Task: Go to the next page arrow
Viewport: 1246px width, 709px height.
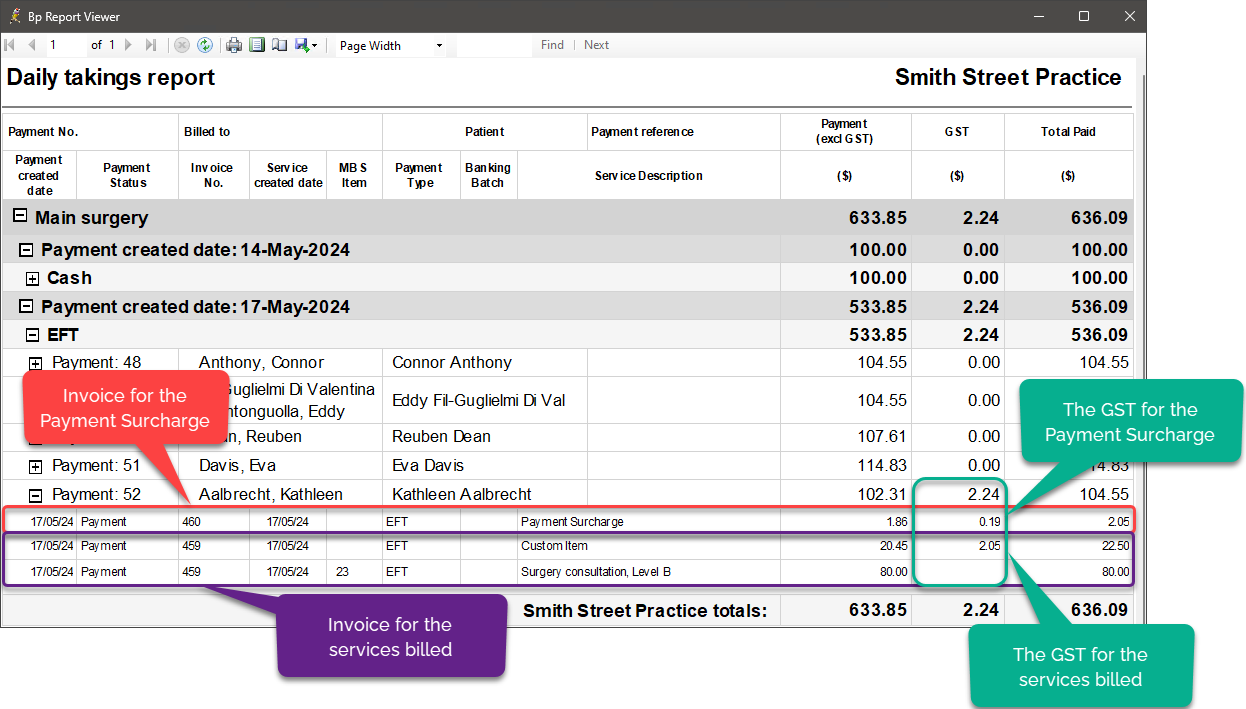Action: click(x=129, y=45)
